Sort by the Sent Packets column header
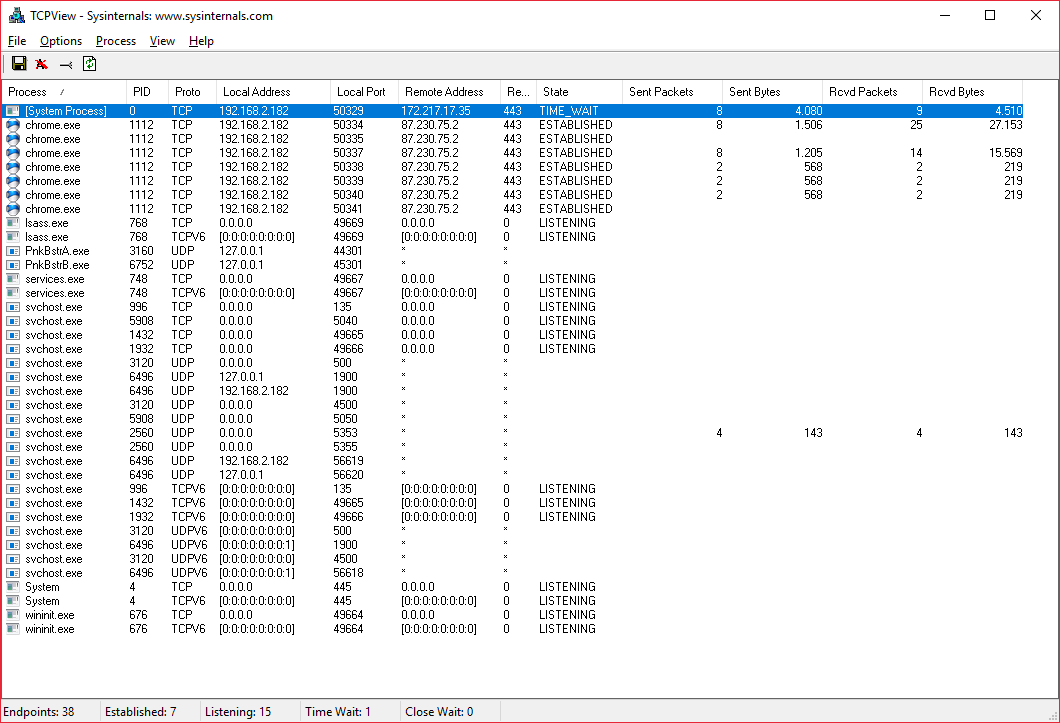 click(x=673, y=92)
